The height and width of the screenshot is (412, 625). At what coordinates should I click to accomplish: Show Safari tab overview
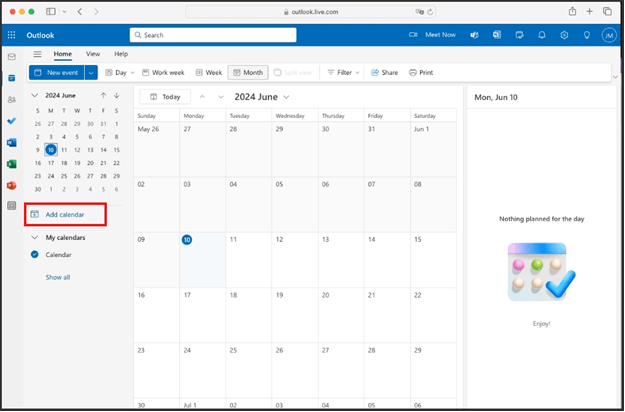[607, 12]
